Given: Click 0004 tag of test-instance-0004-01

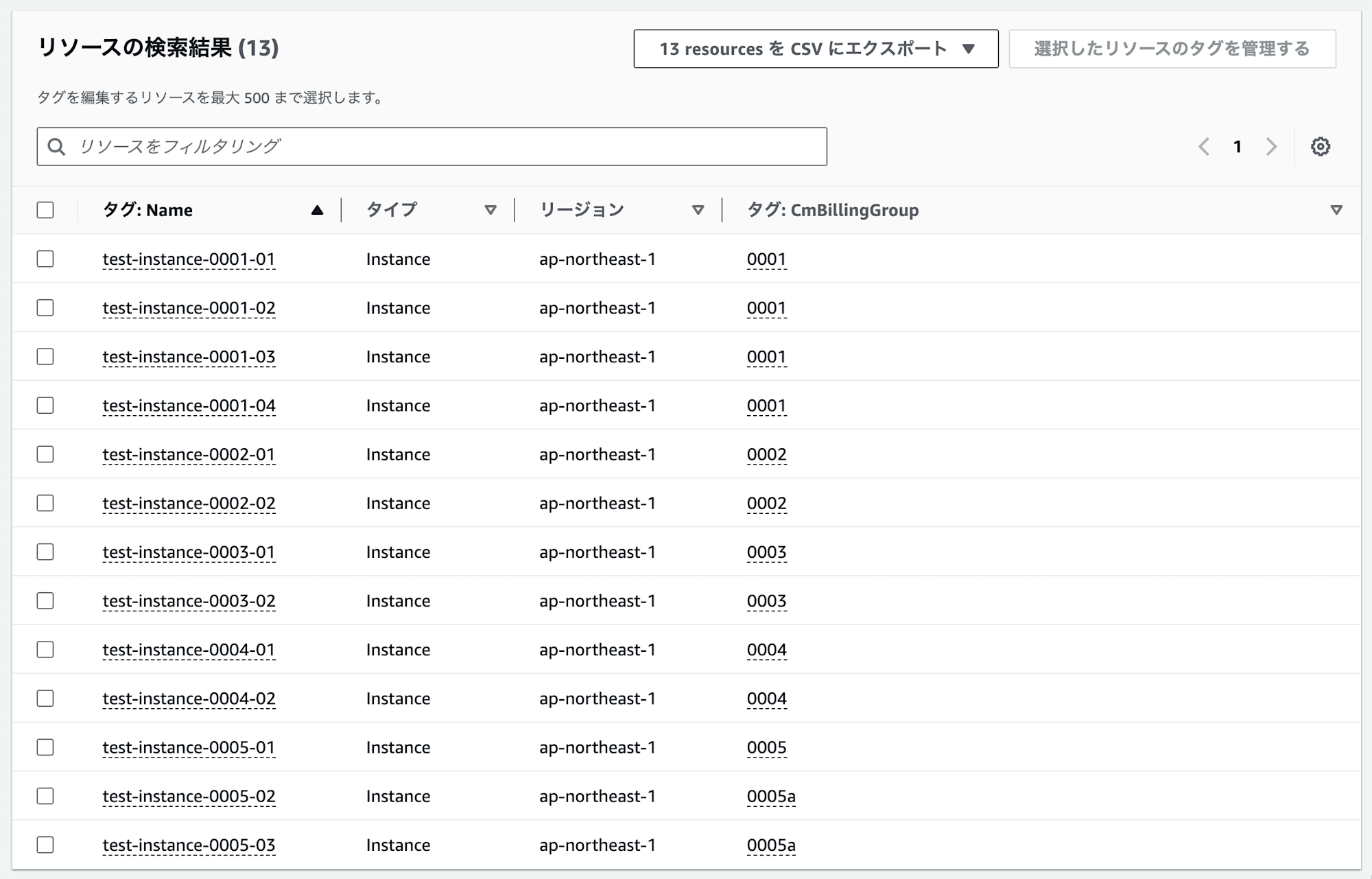Looking at the screenshot, I should (766, 650).
